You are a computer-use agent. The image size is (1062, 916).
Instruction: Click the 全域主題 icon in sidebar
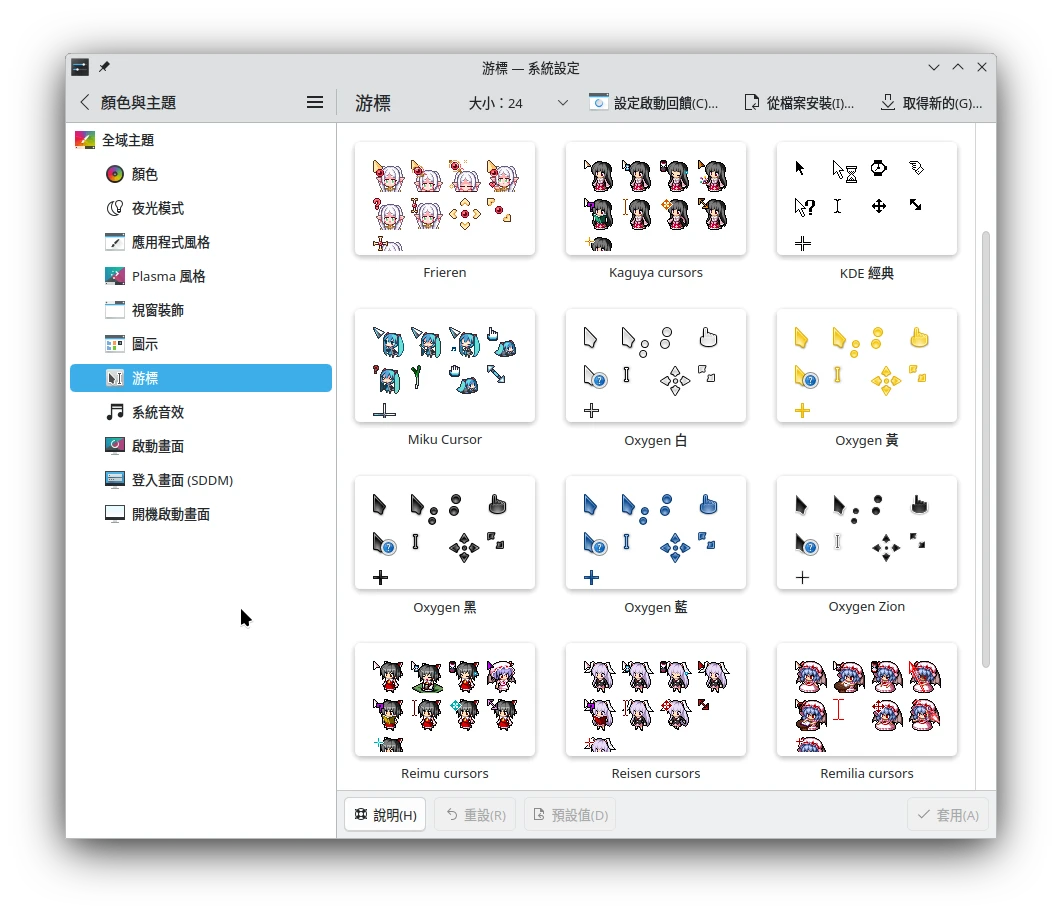[85, 140]
